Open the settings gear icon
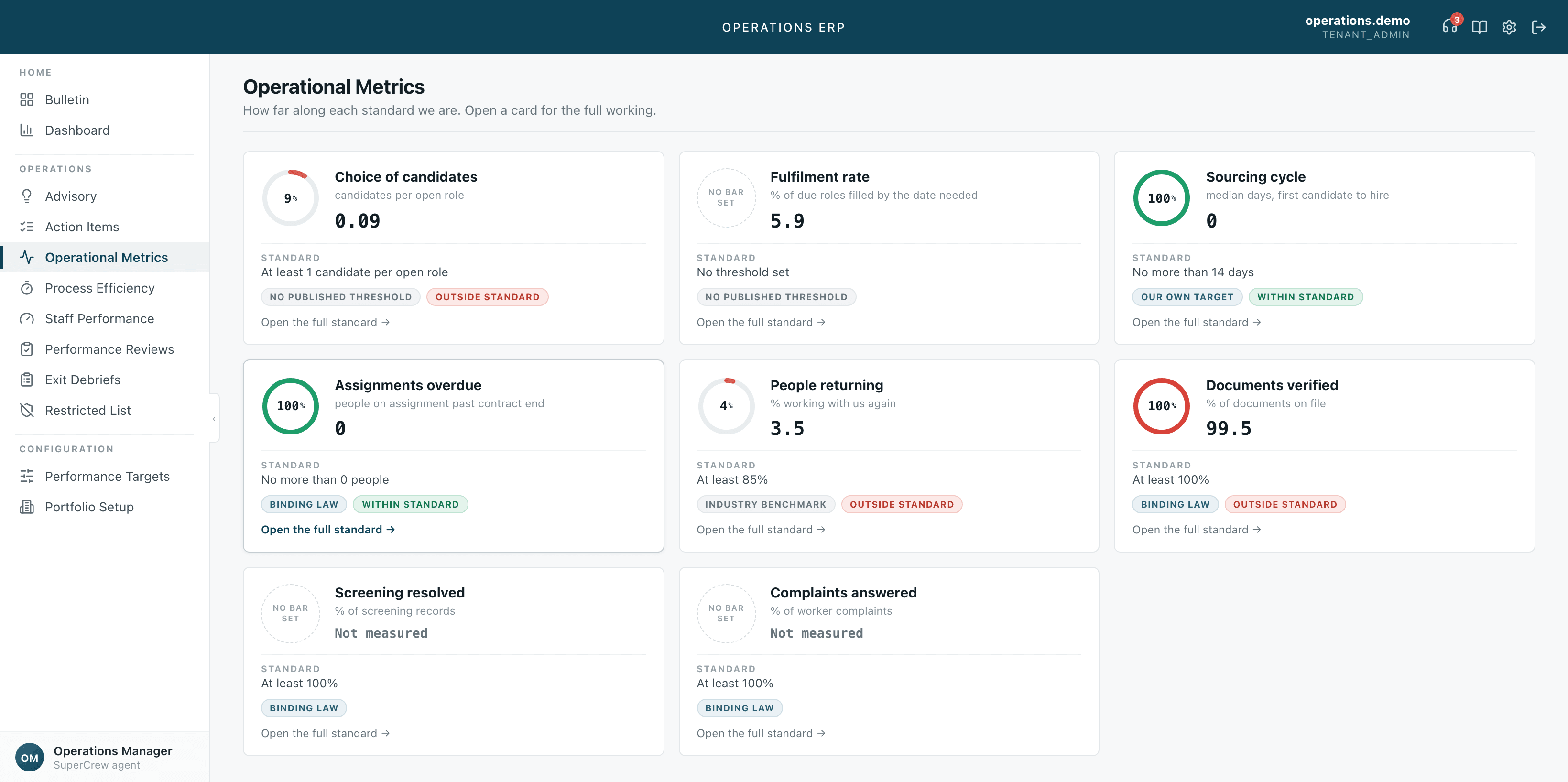The height and width of the screenshot is (782, 1568). coord(1509,27)
